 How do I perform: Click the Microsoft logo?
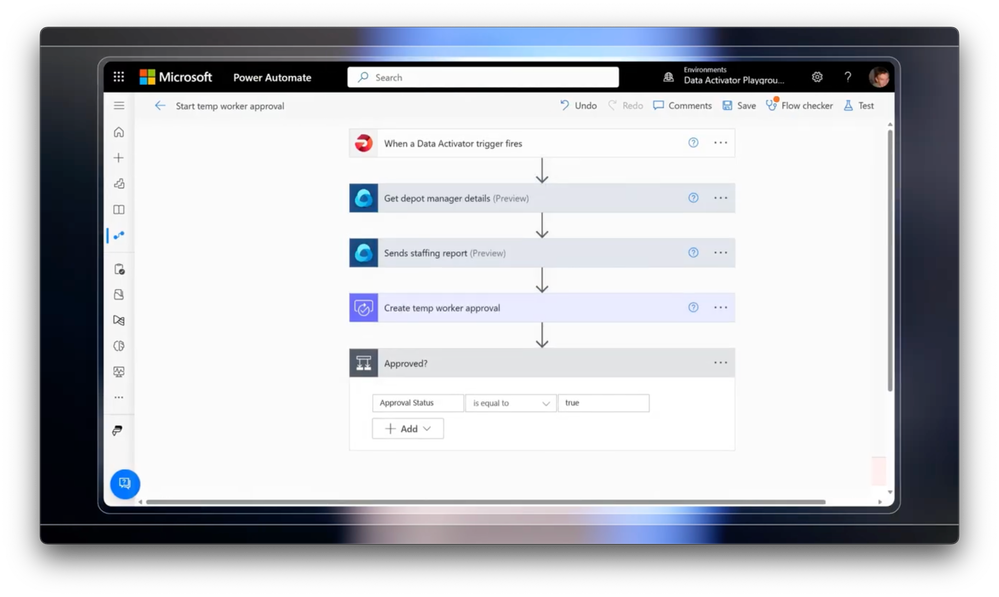pos(176,77)
